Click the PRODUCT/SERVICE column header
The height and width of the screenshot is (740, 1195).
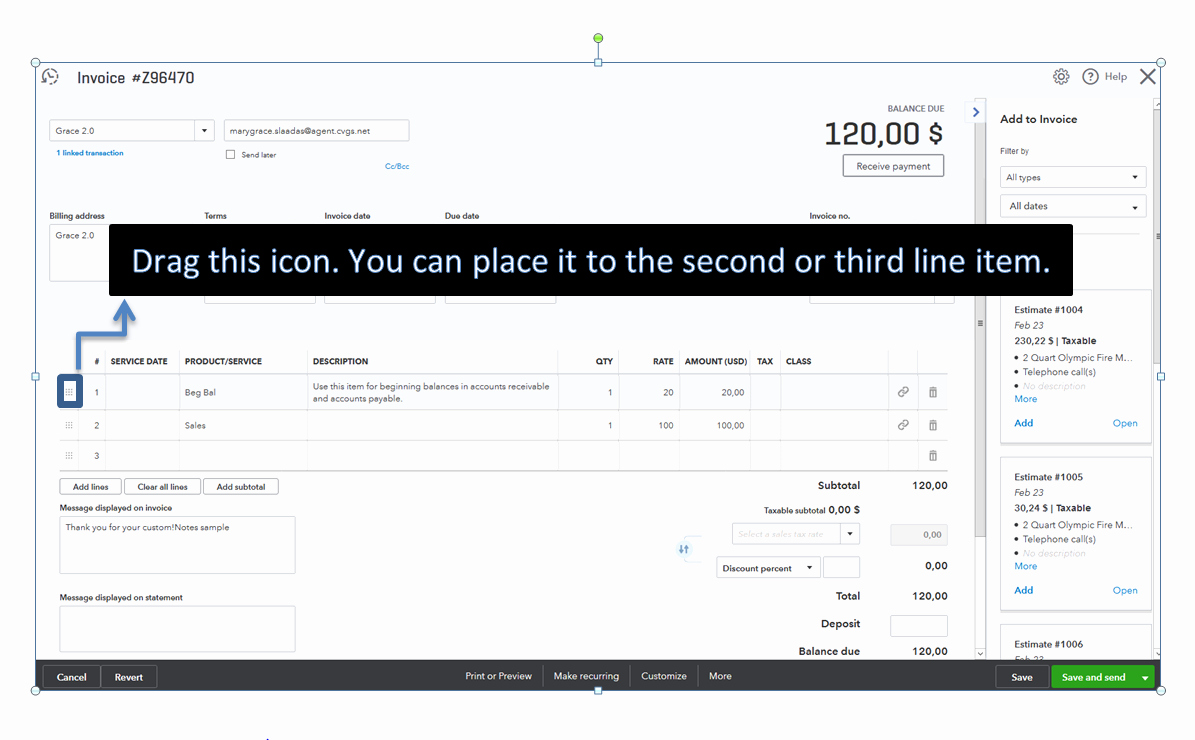[223, 361]
